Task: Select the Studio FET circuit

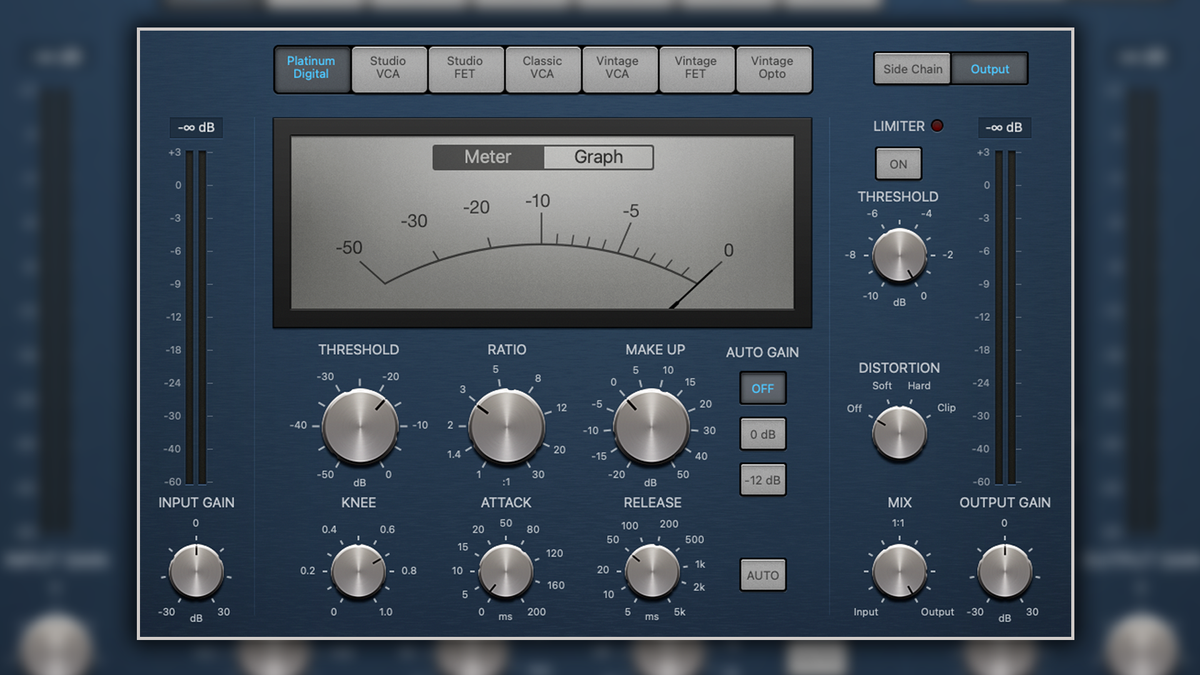Action: (x=466, y=69)
